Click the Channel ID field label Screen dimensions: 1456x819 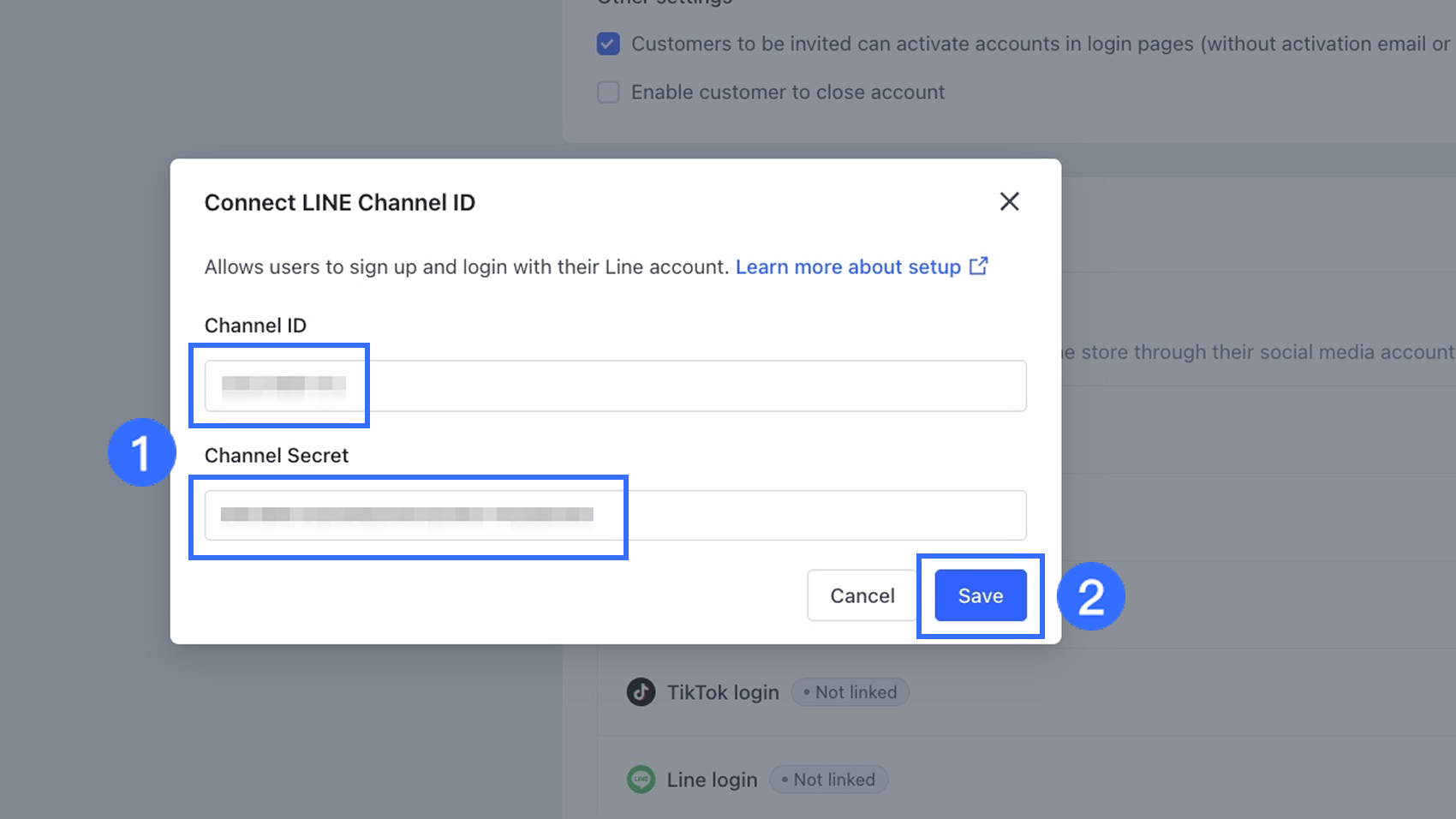(x=255, y=326)
